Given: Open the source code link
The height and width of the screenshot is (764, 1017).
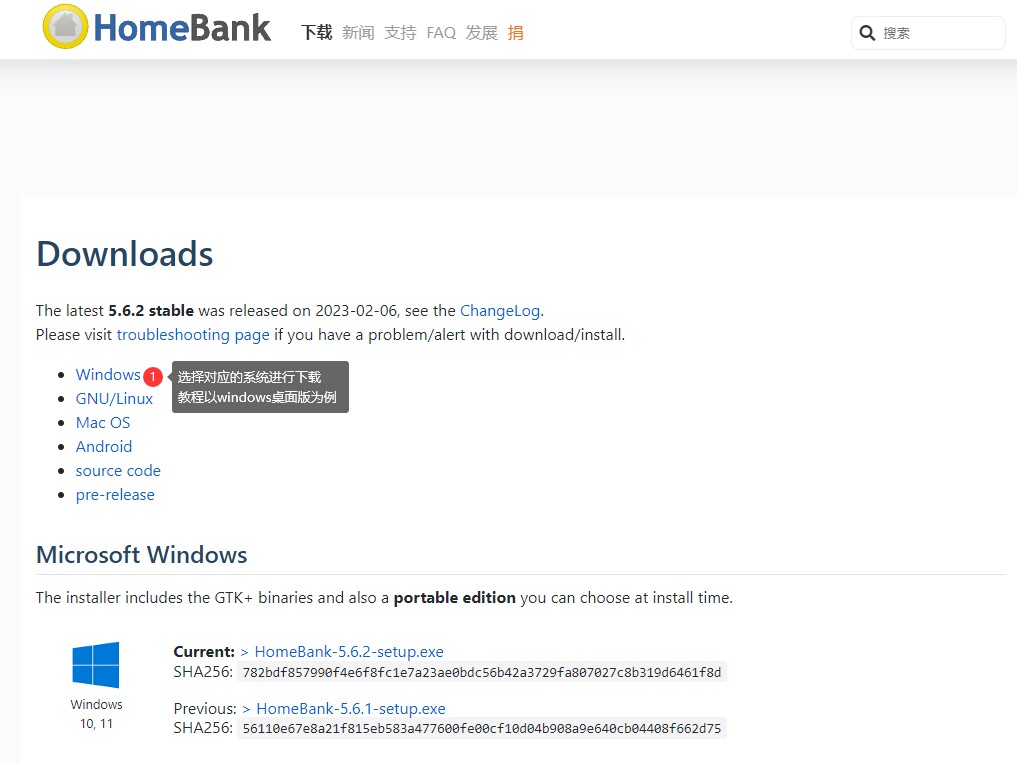Looking at the screenshot, I should coord(118,471).
